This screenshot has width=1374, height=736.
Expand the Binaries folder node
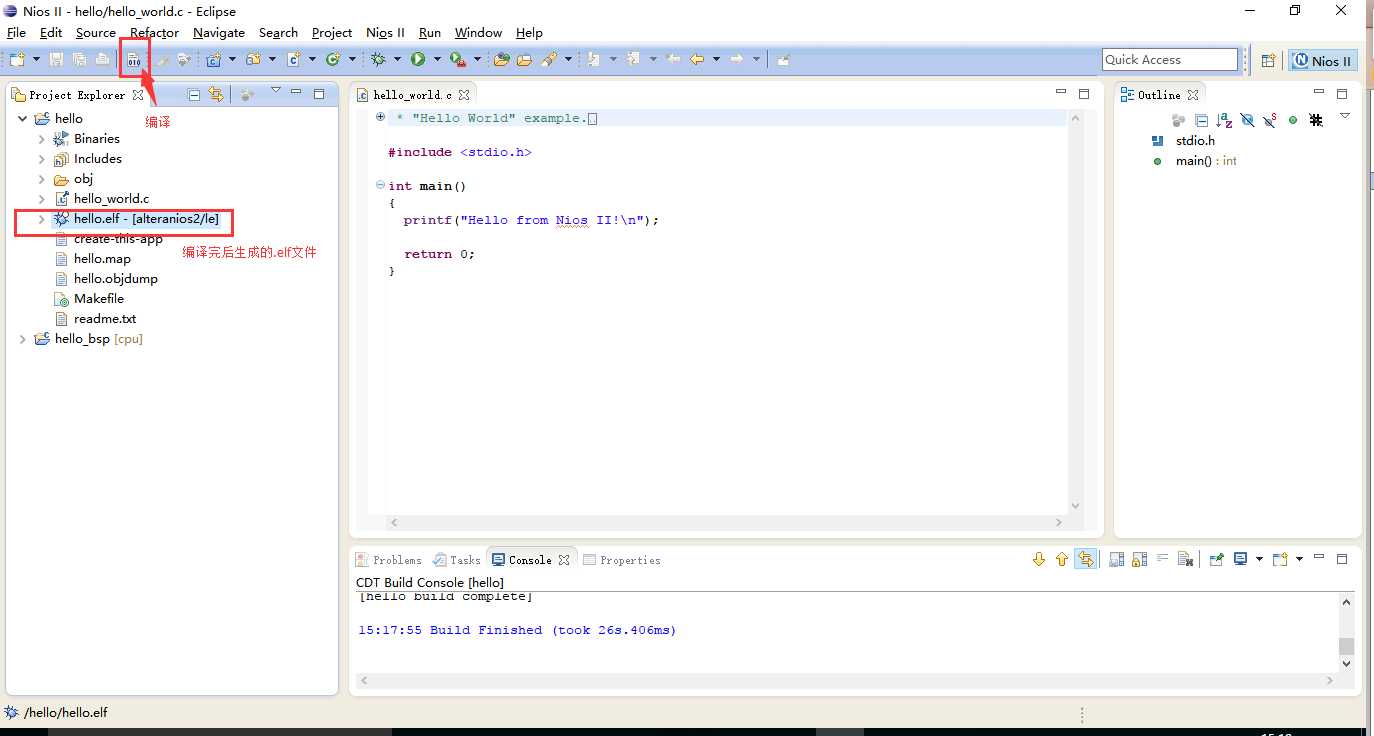[41, 139]
